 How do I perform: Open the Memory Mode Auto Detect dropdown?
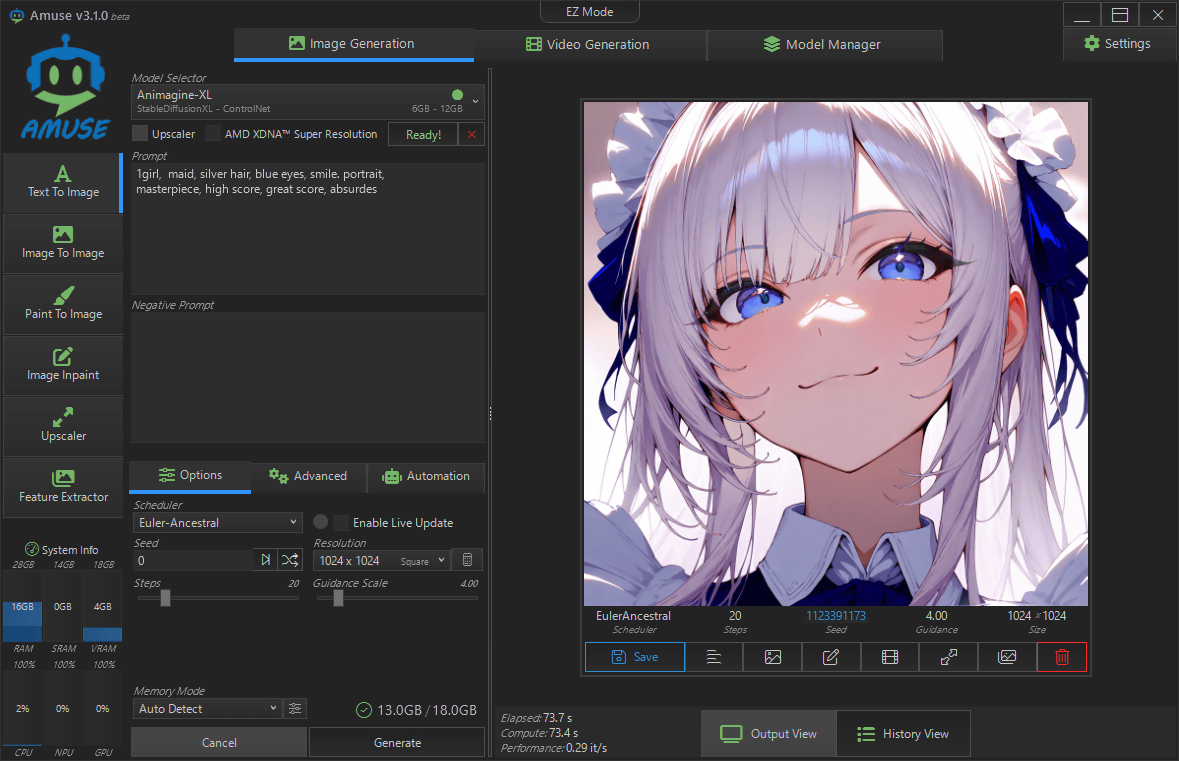(x=208, y=708)
